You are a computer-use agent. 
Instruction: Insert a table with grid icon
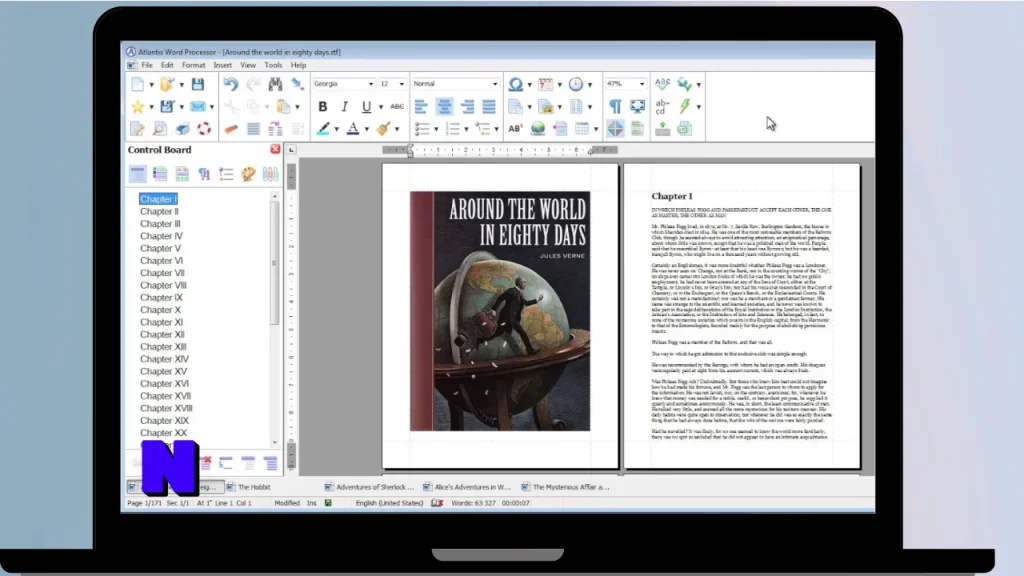pos(583,129)
